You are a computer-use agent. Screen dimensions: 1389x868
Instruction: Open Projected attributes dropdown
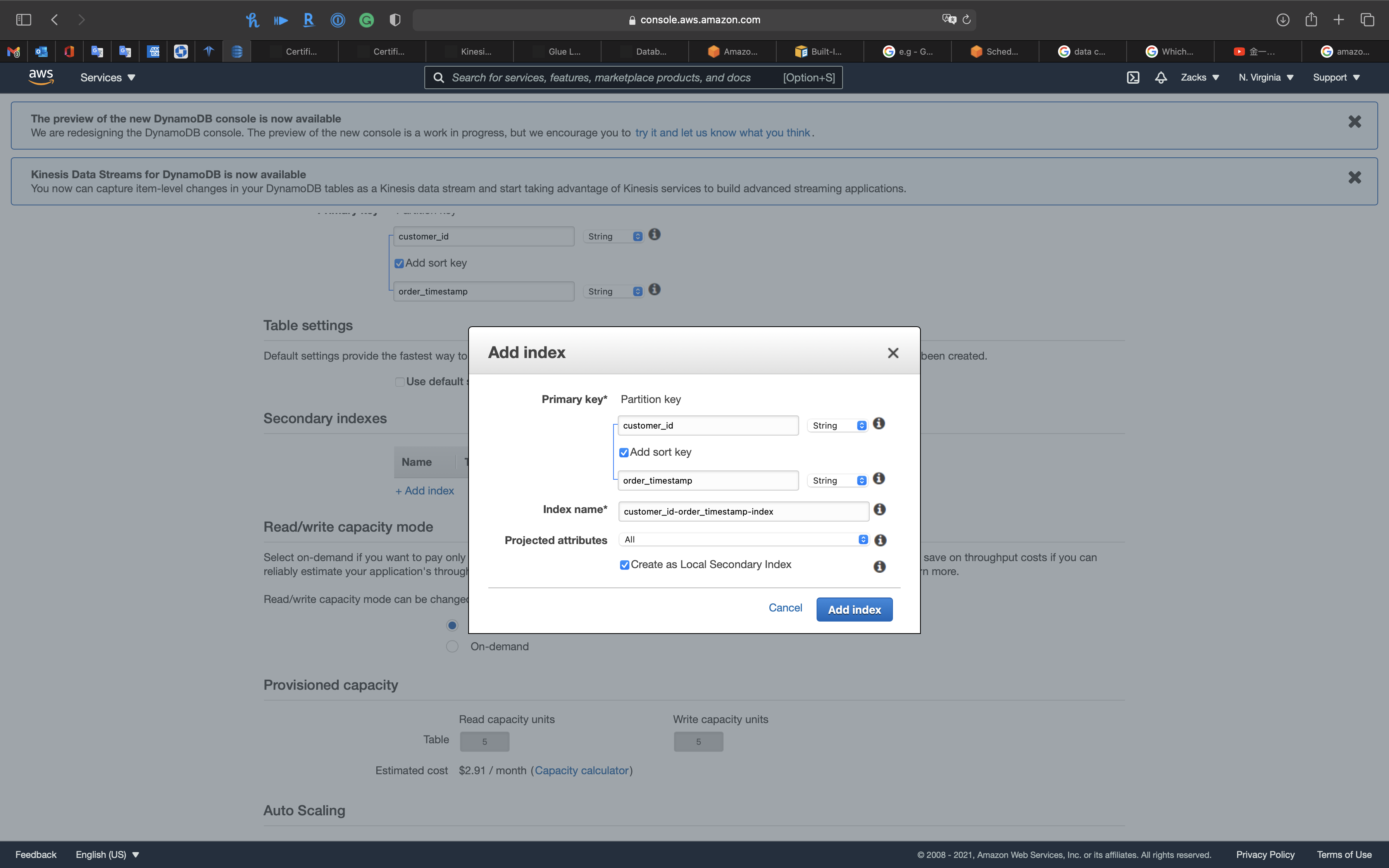pyautogui.click(x=744, y=540)
